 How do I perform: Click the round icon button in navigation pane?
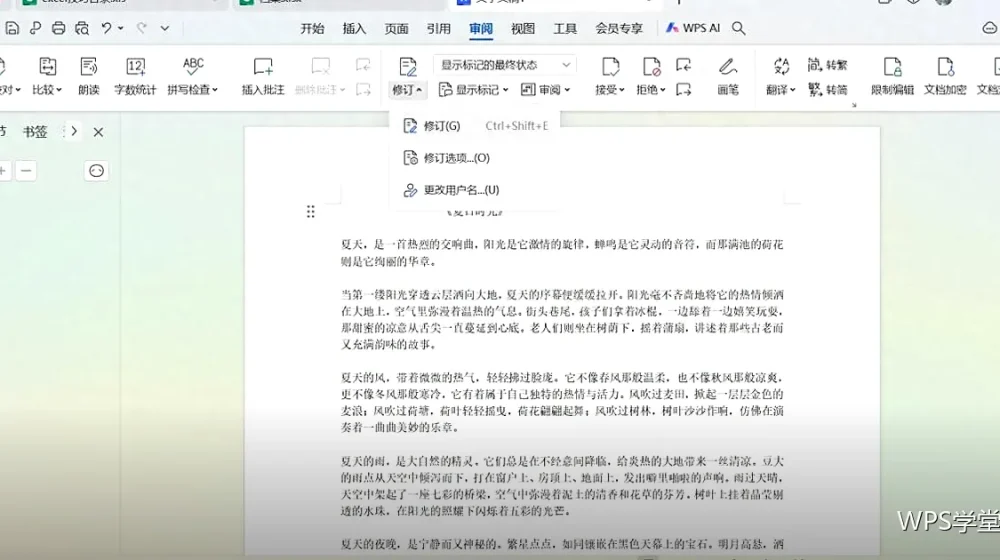pos(96,171)
